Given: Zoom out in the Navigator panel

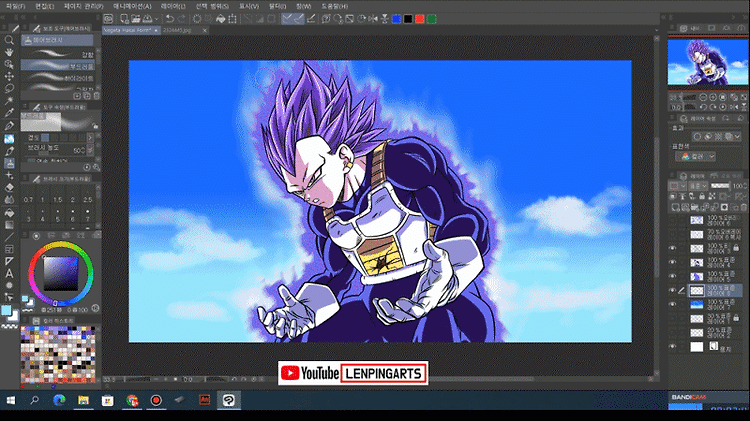Looking at the screenshot, I should click(703, 97).
